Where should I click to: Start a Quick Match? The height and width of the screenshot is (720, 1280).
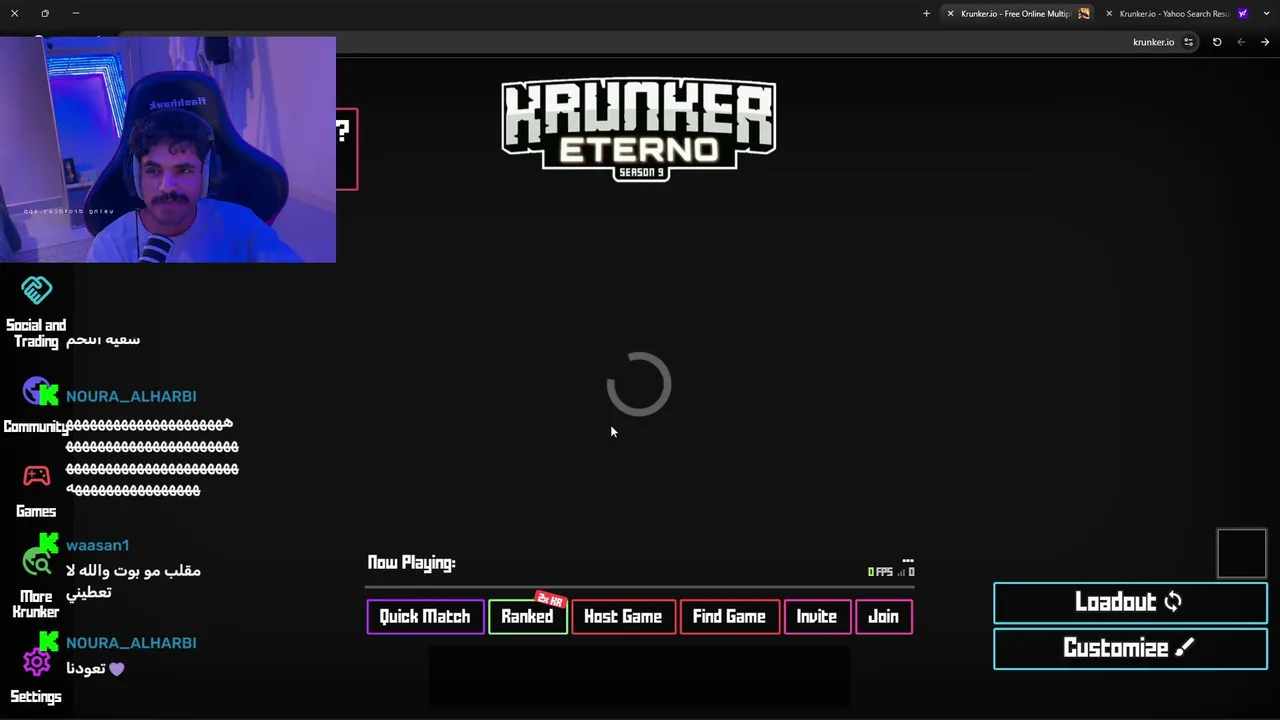(425, 617)
